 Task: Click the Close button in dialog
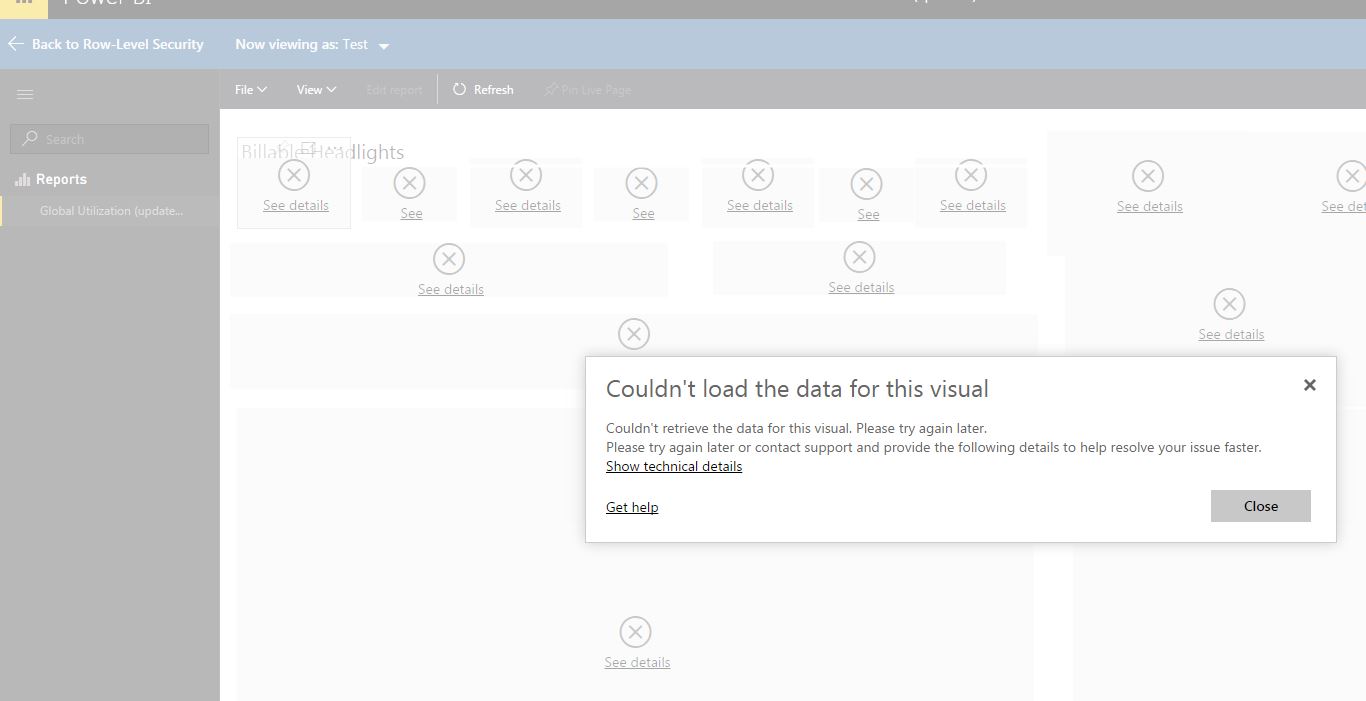[1260, 506]
